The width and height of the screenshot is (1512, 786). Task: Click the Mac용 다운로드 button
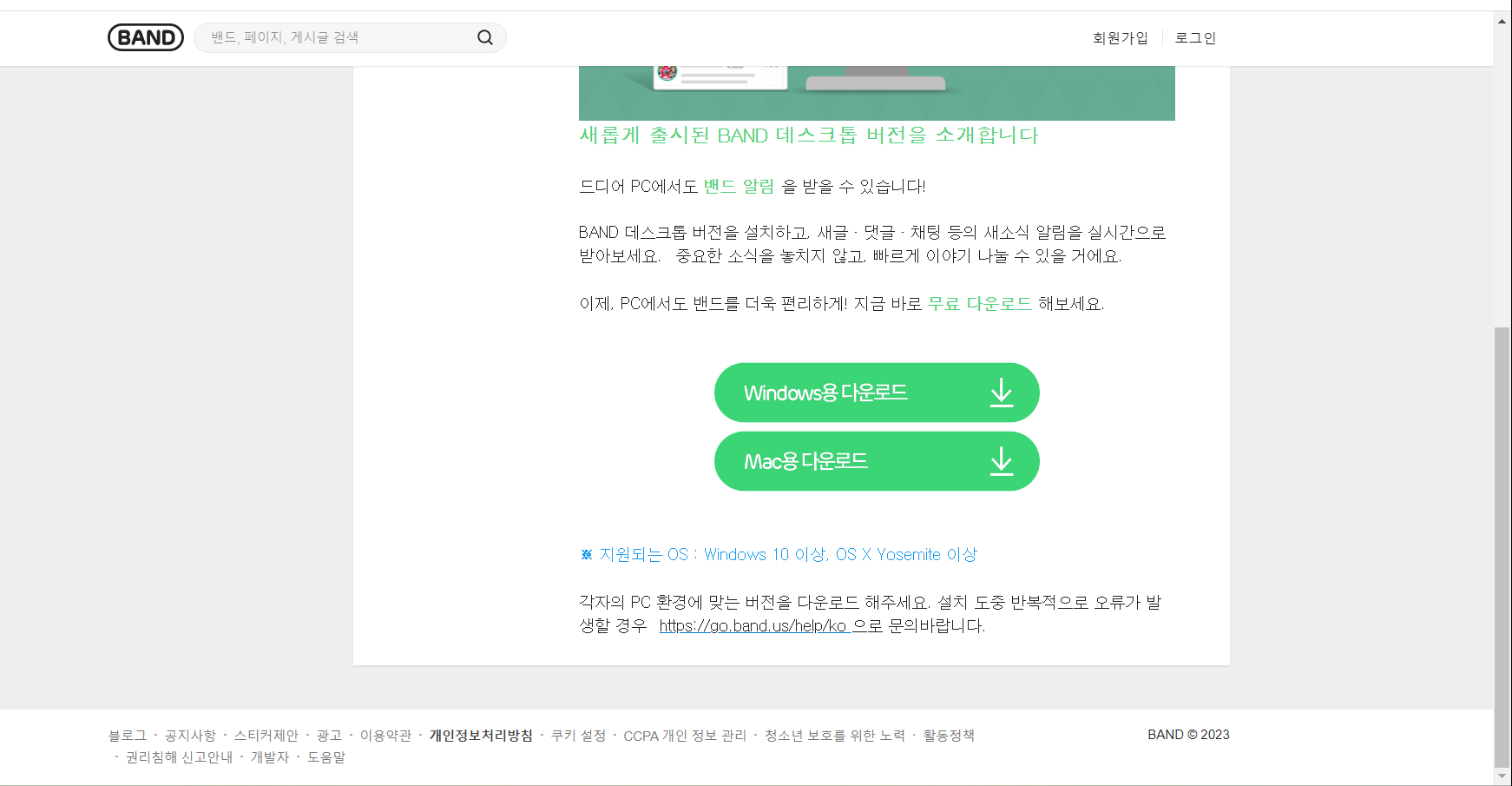pos(877,461)
